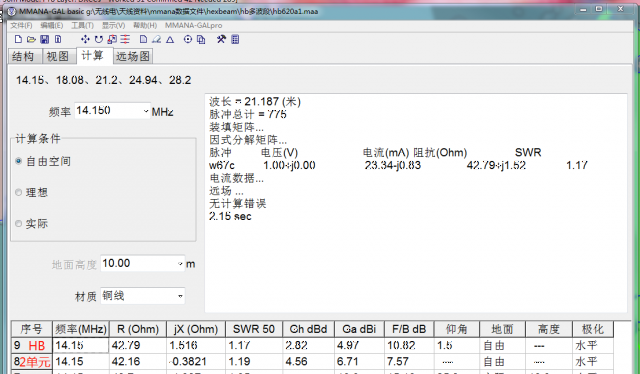Select row 8 2单元 in results table
This screenshot has width=640, height=374.
tap(312, 362)
